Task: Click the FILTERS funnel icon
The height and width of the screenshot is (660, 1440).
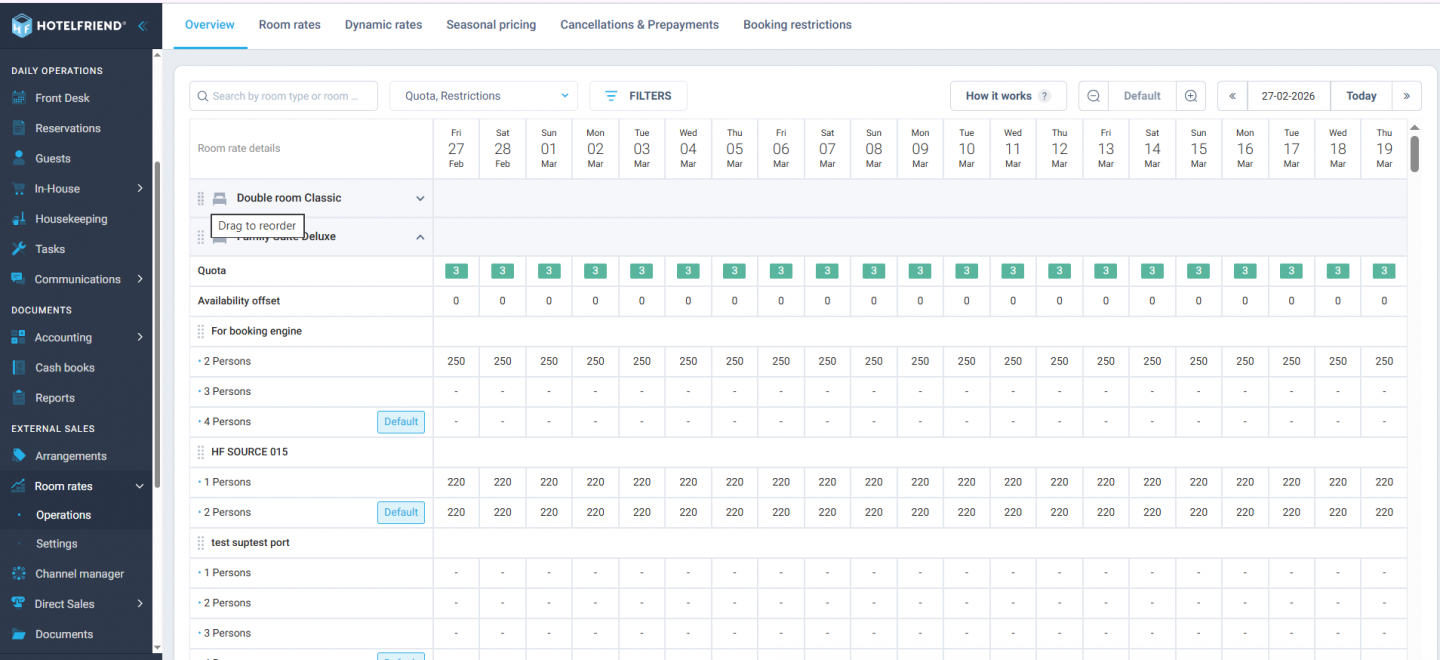Action: (x=611, y=95)
